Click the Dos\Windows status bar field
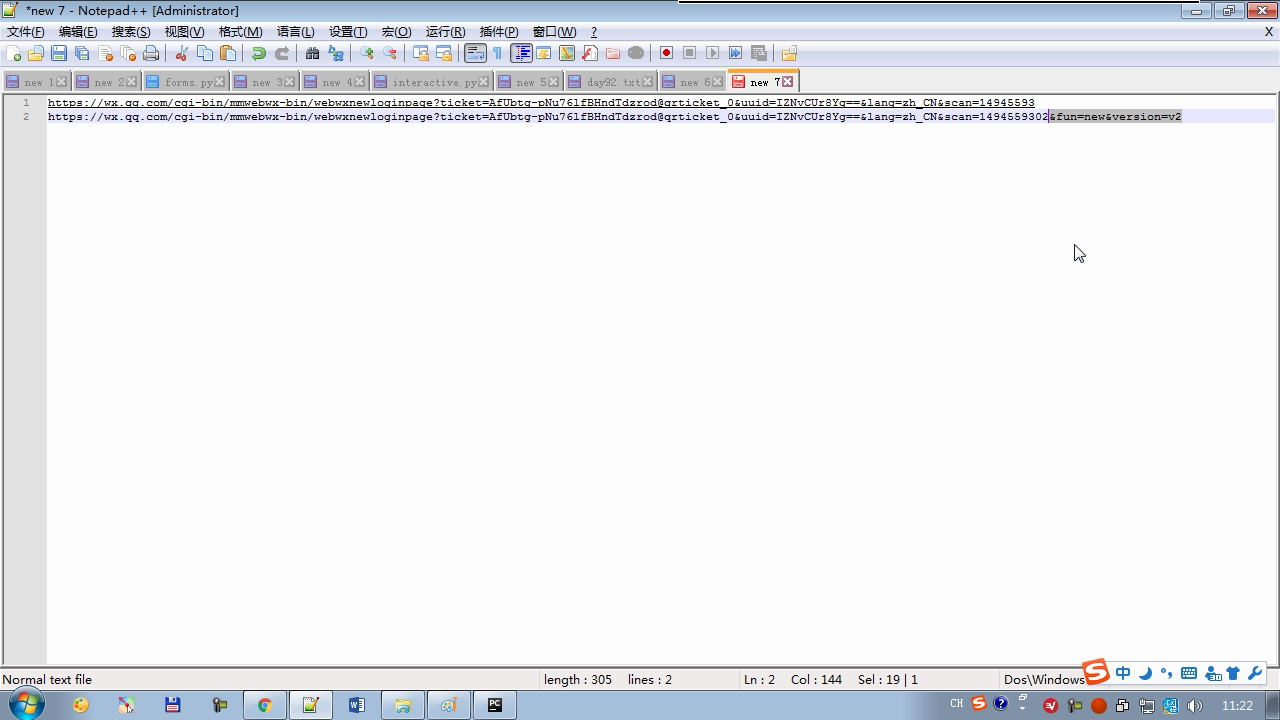 pyautogui.click(x=1044, y=680)
